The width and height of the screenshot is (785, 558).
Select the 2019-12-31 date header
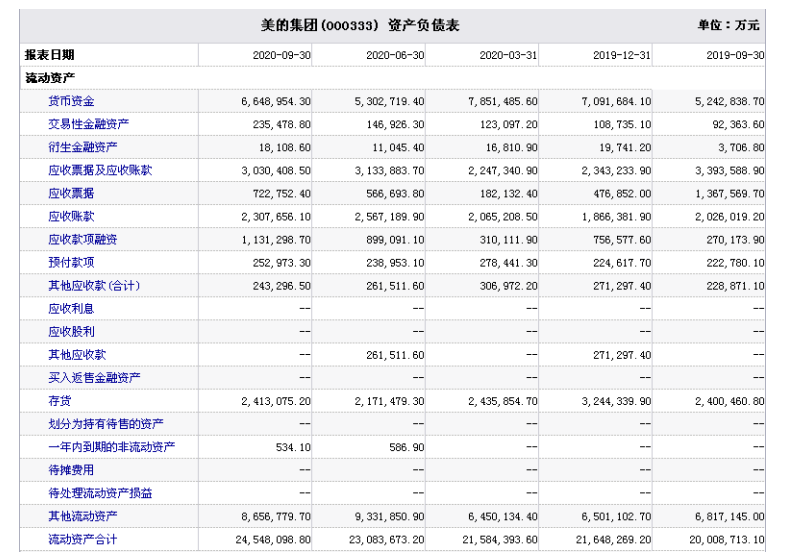point(622,55)
